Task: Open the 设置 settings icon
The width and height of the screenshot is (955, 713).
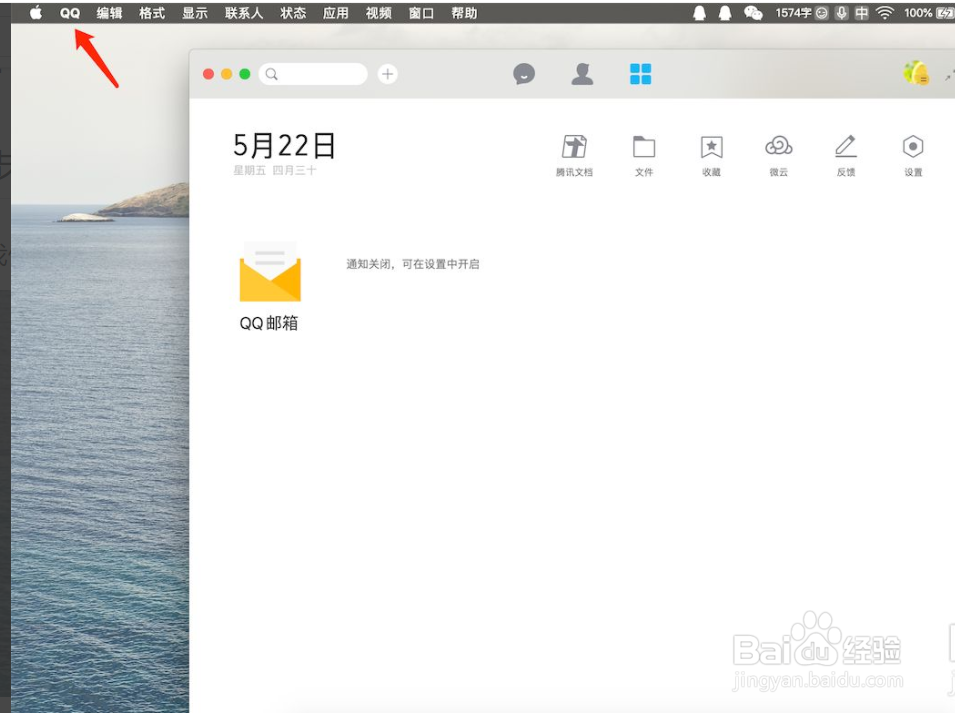Action: click(x=913, y=155)
